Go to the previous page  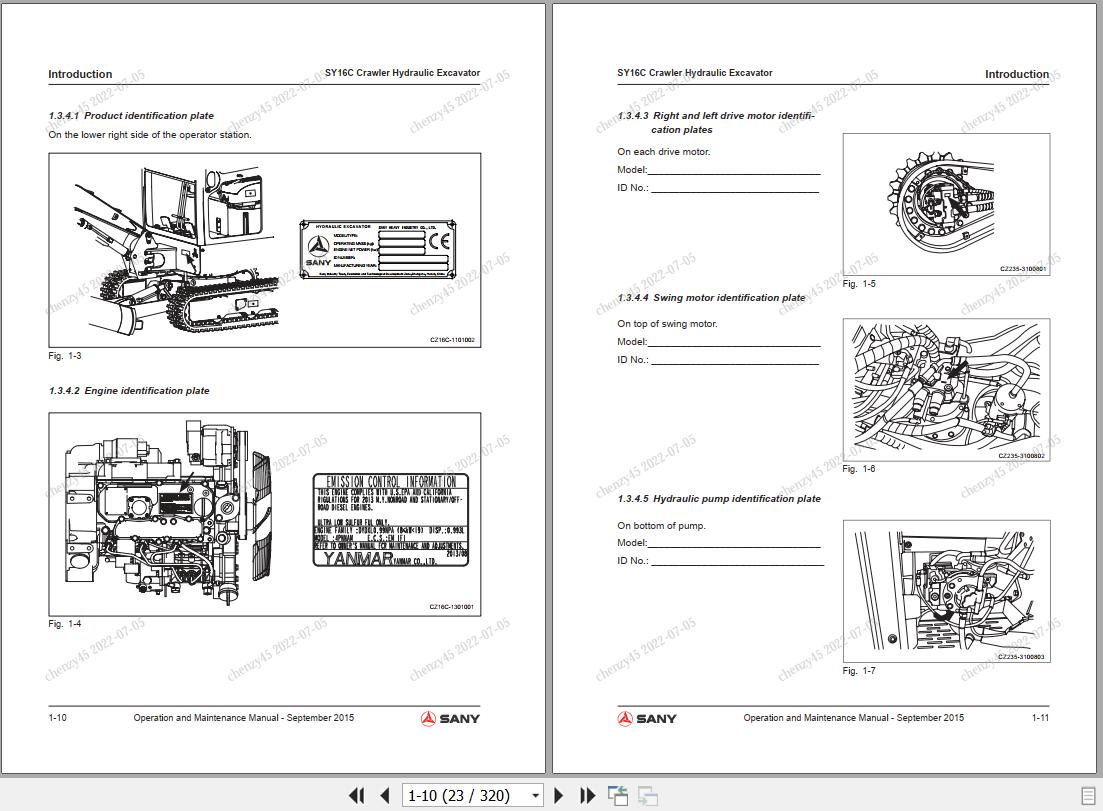(x=385, y=796)
